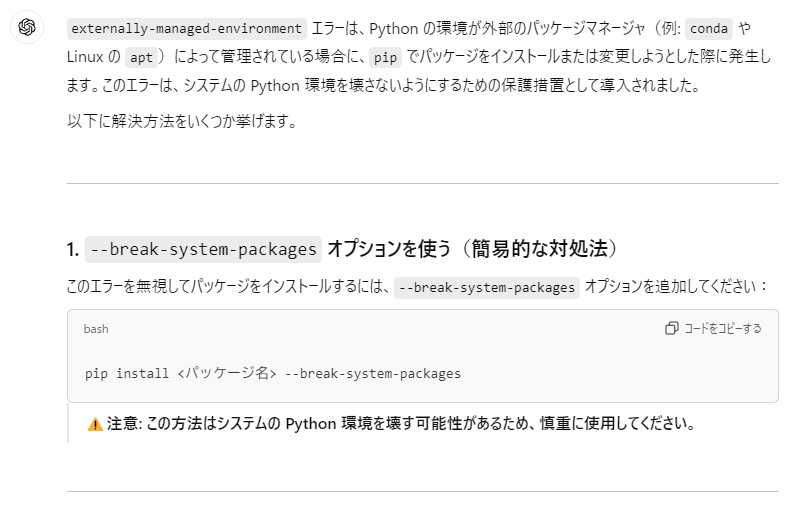
Task: Click the heading number 1.
Action: [x=73, y=249]
